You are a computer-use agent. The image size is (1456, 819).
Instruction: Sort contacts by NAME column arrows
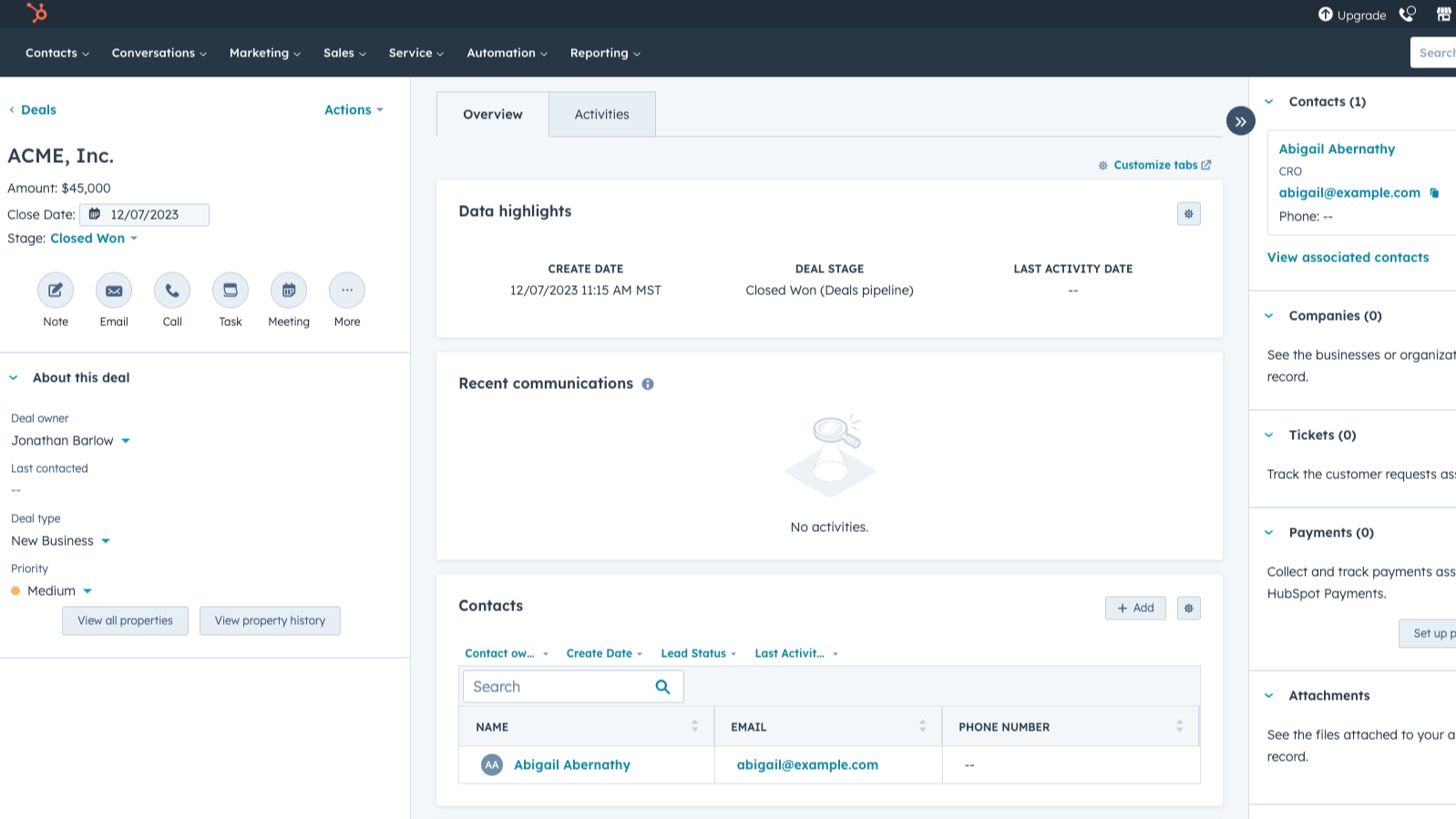(695, 726)
